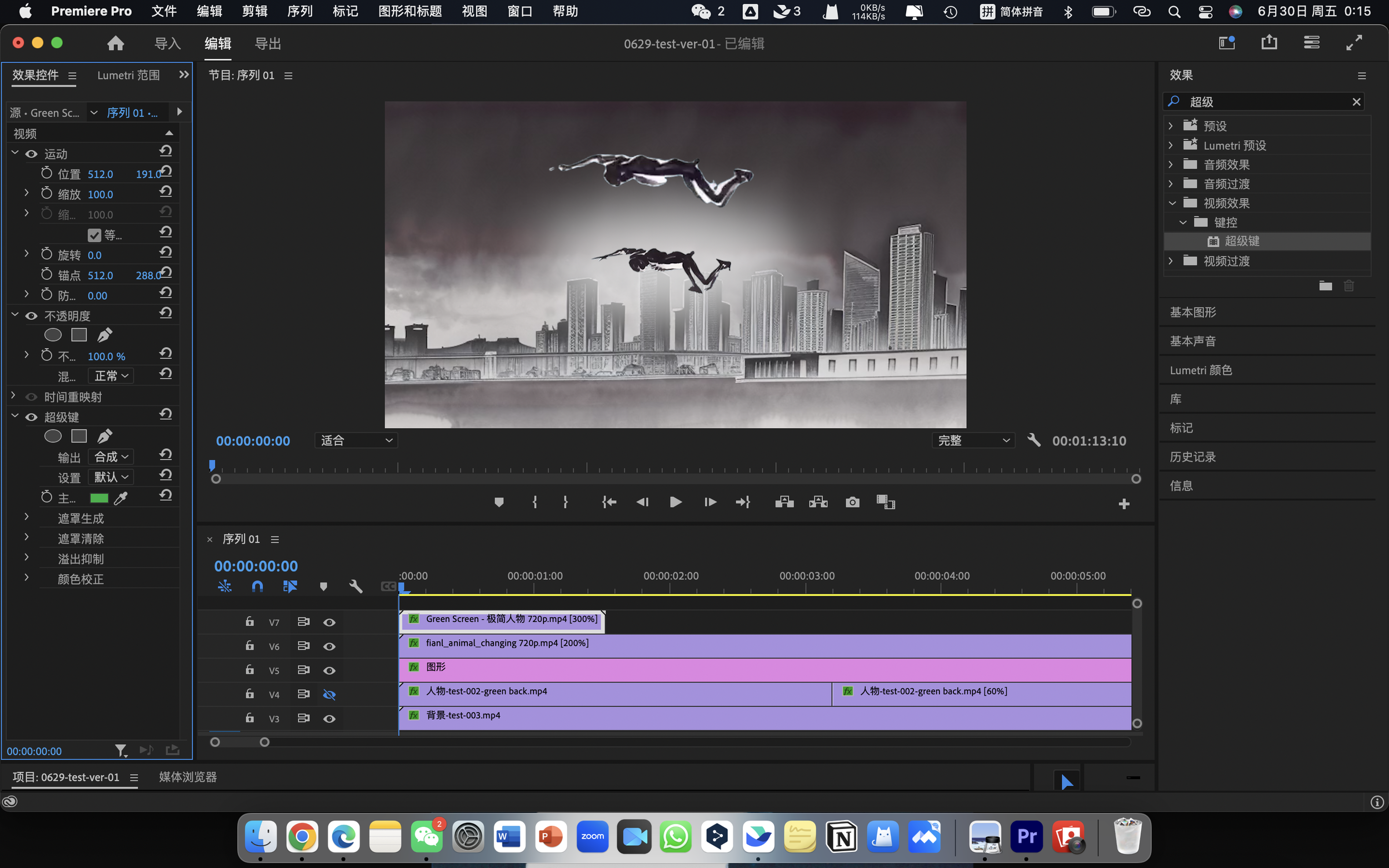
Task: Click the green key color swatch
Action: 99,498
